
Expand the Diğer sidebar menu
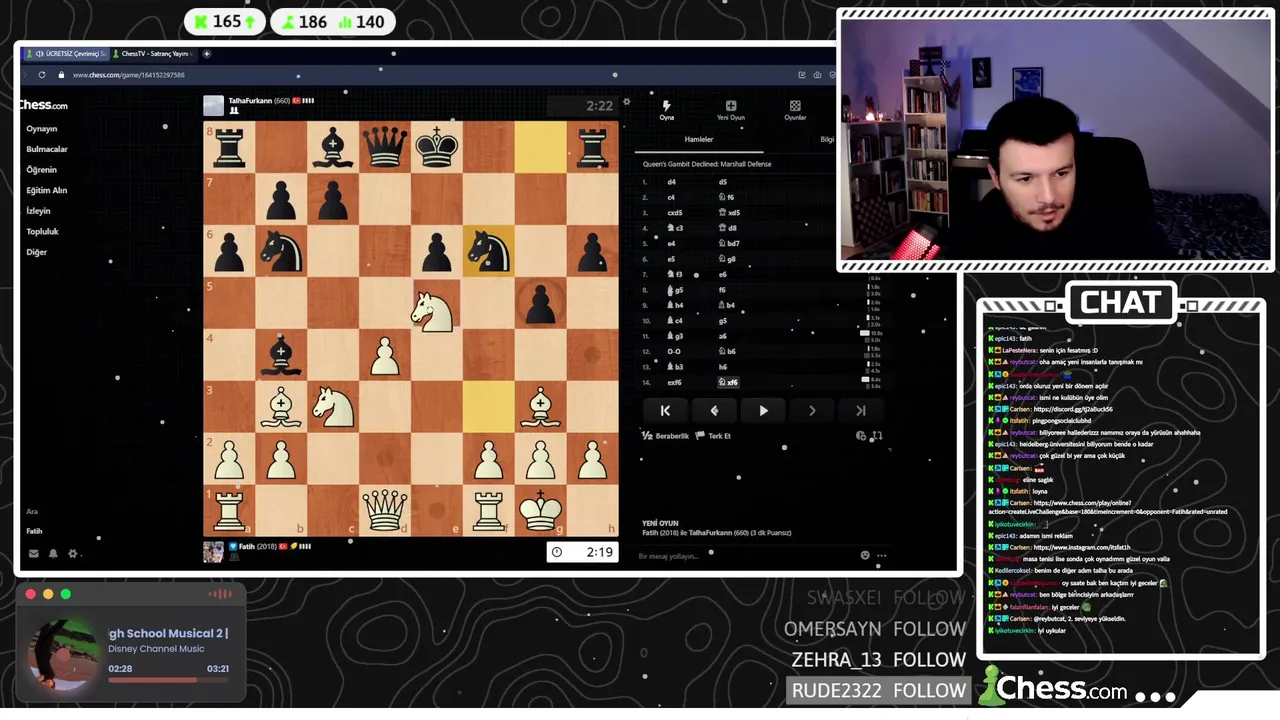[36, 252]
